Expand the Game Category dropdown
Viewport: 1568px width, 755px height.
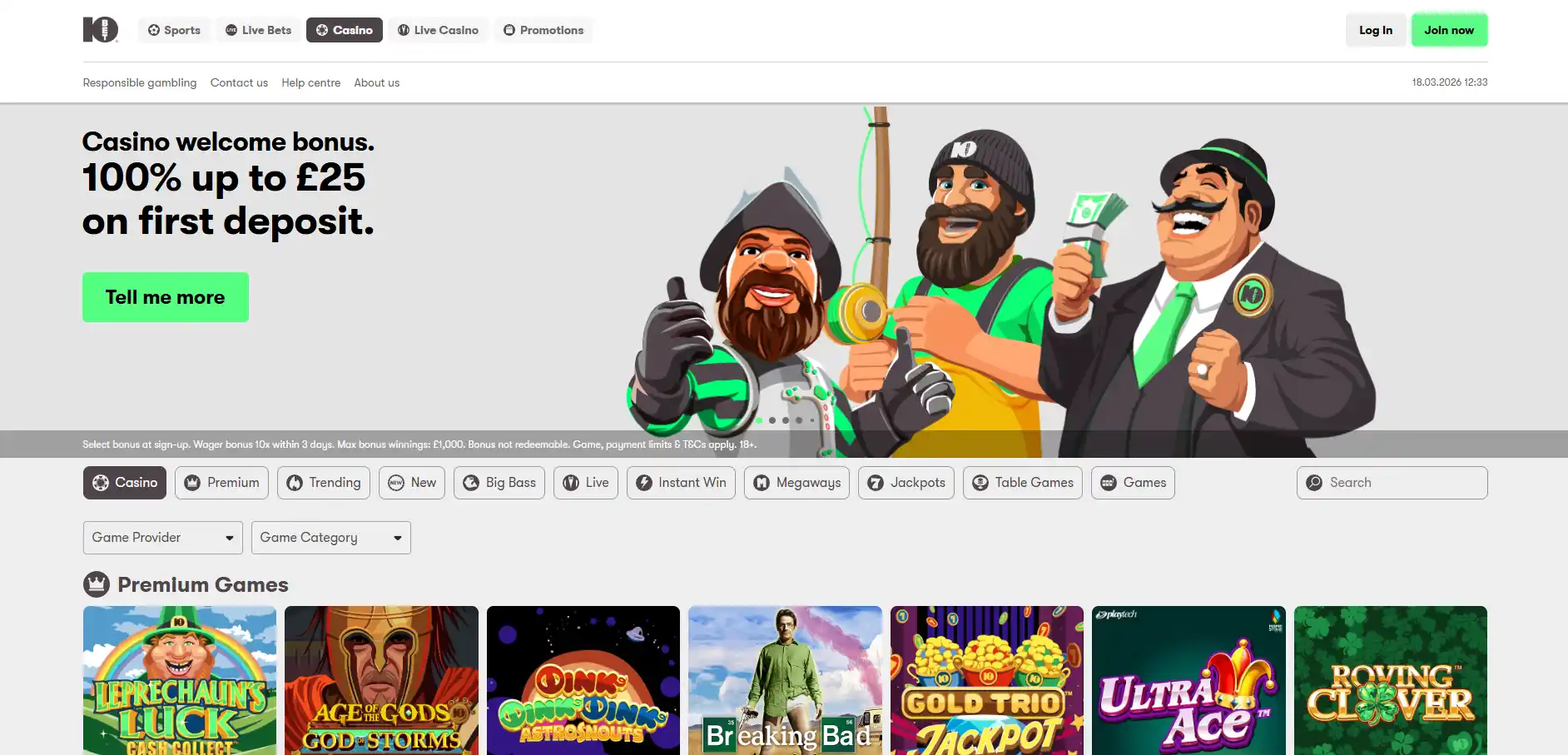[x=331, y=538]
